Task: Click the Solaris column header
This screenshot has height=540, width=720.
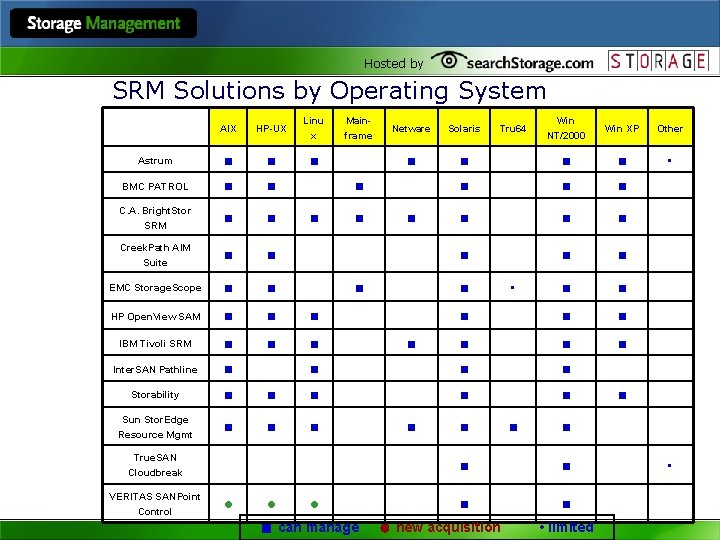Action: click(464, 128)
